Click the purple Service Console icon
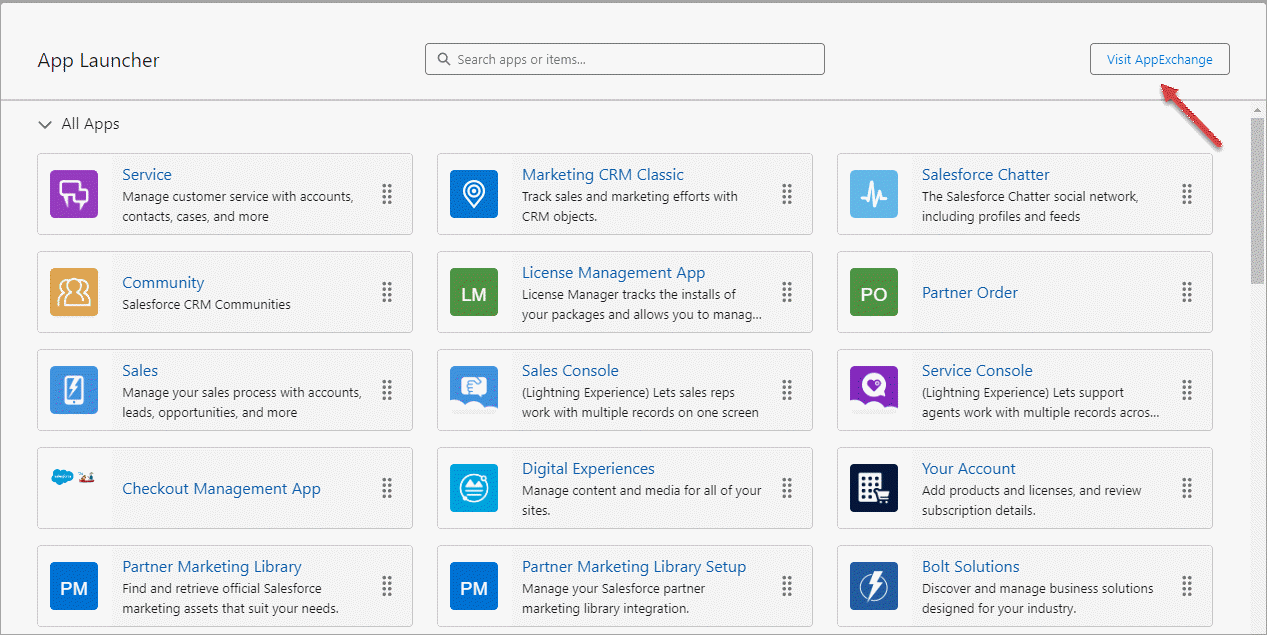 (x=874, y=390)
